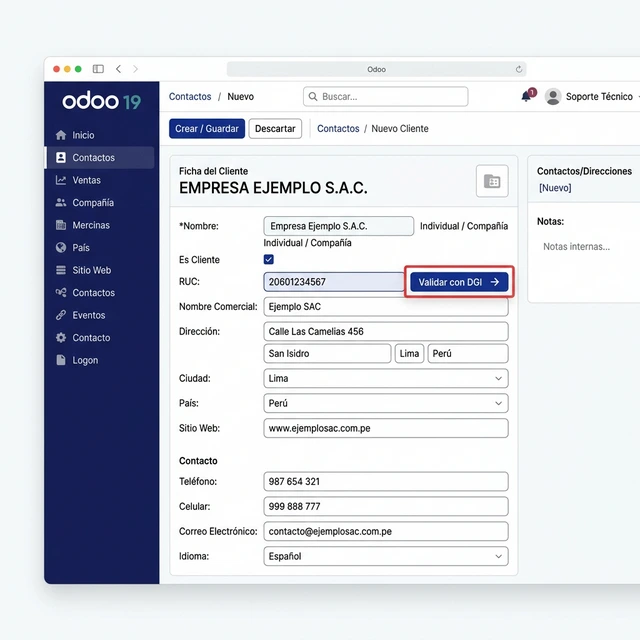Toggle the browser sidebar panel icon
Image resolution: width=640 pixels, height=640 pixels.
[x=98, y=69]
